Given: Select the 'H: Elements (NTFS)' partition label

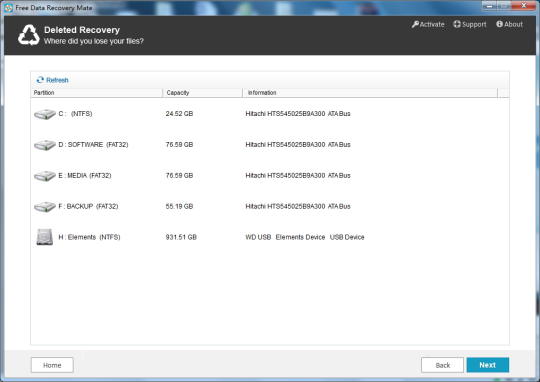Looking at the screenshot, I should 90,237.
